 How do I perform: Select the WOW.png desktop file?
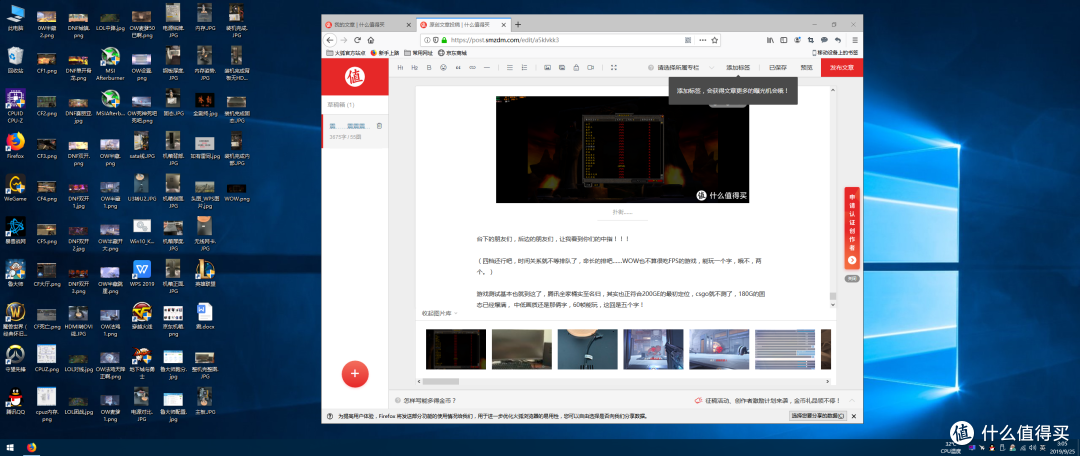click(236, 191)
